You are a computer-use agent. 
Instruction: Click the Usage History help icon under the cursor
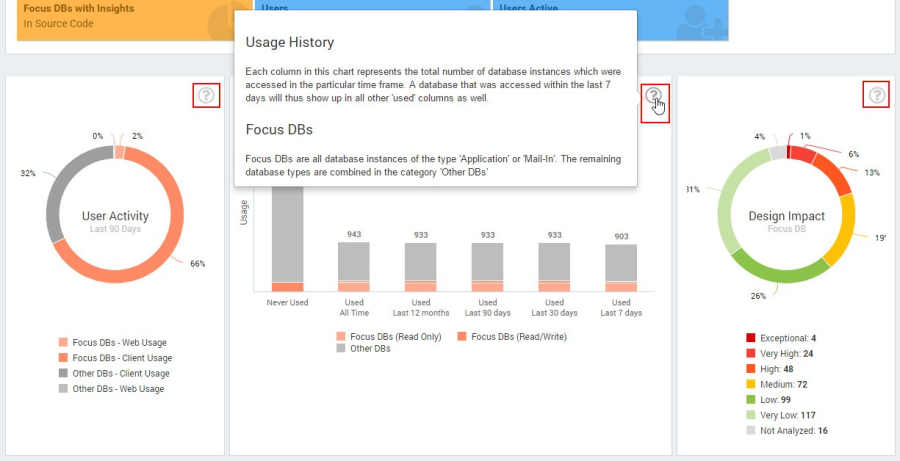pos(654,96)
